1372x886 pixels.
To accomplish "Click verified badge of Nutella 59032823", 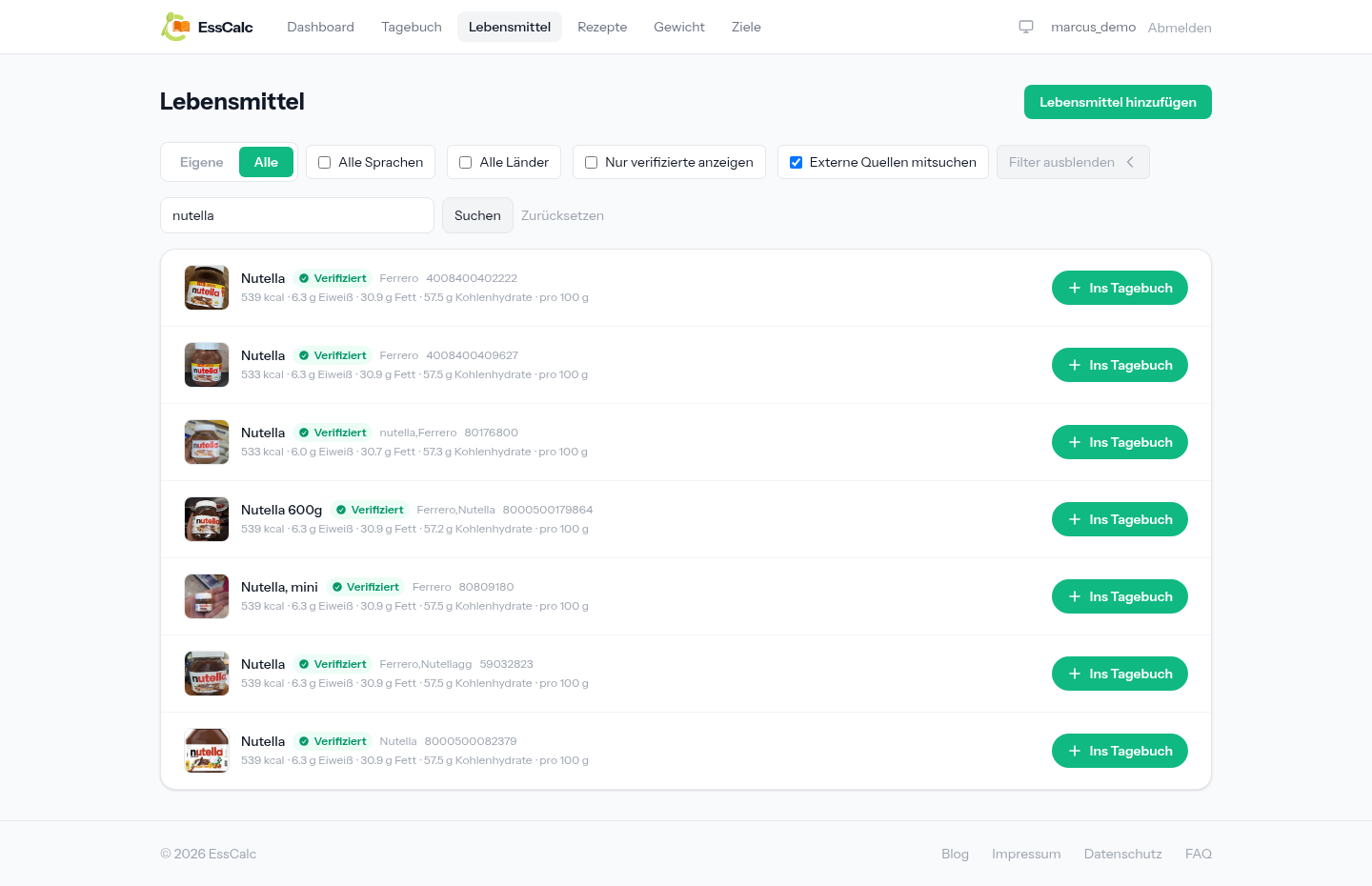I will click(x=332, y=664).
